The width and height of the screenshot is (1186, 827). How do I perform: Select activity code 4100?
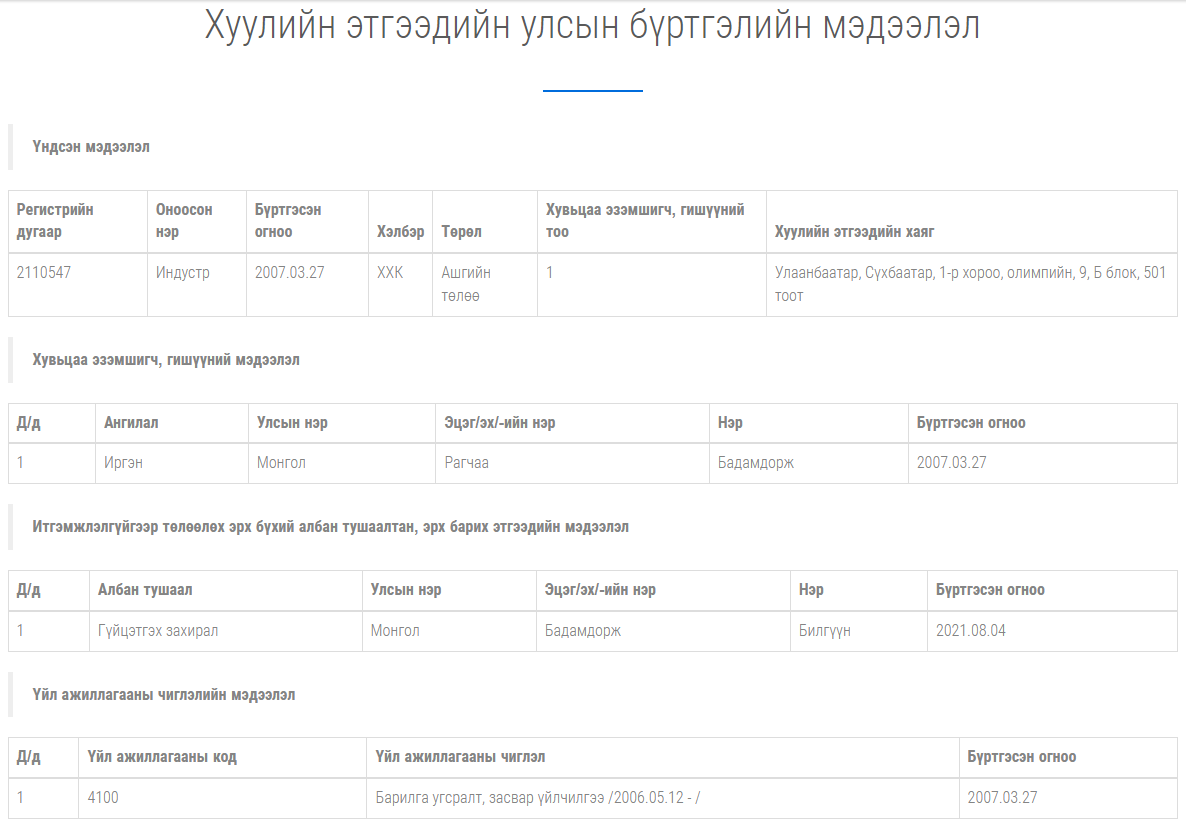pos(103,797)
